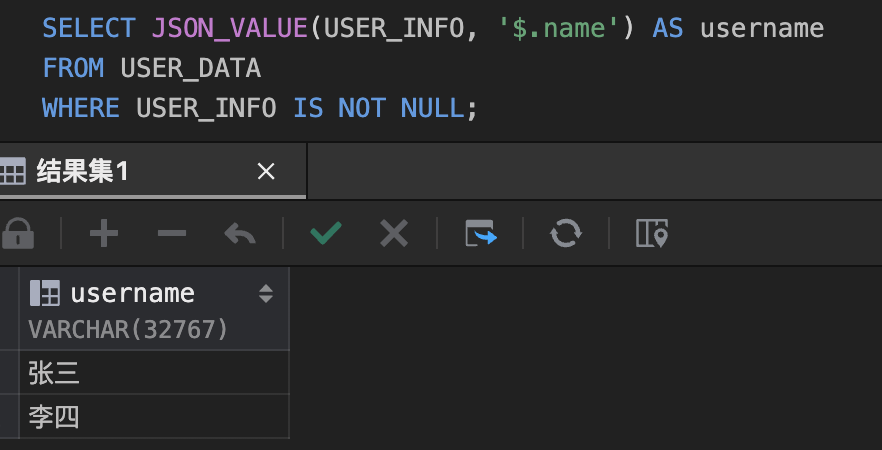Close the 结果集1 result tab

coord(266,172)
